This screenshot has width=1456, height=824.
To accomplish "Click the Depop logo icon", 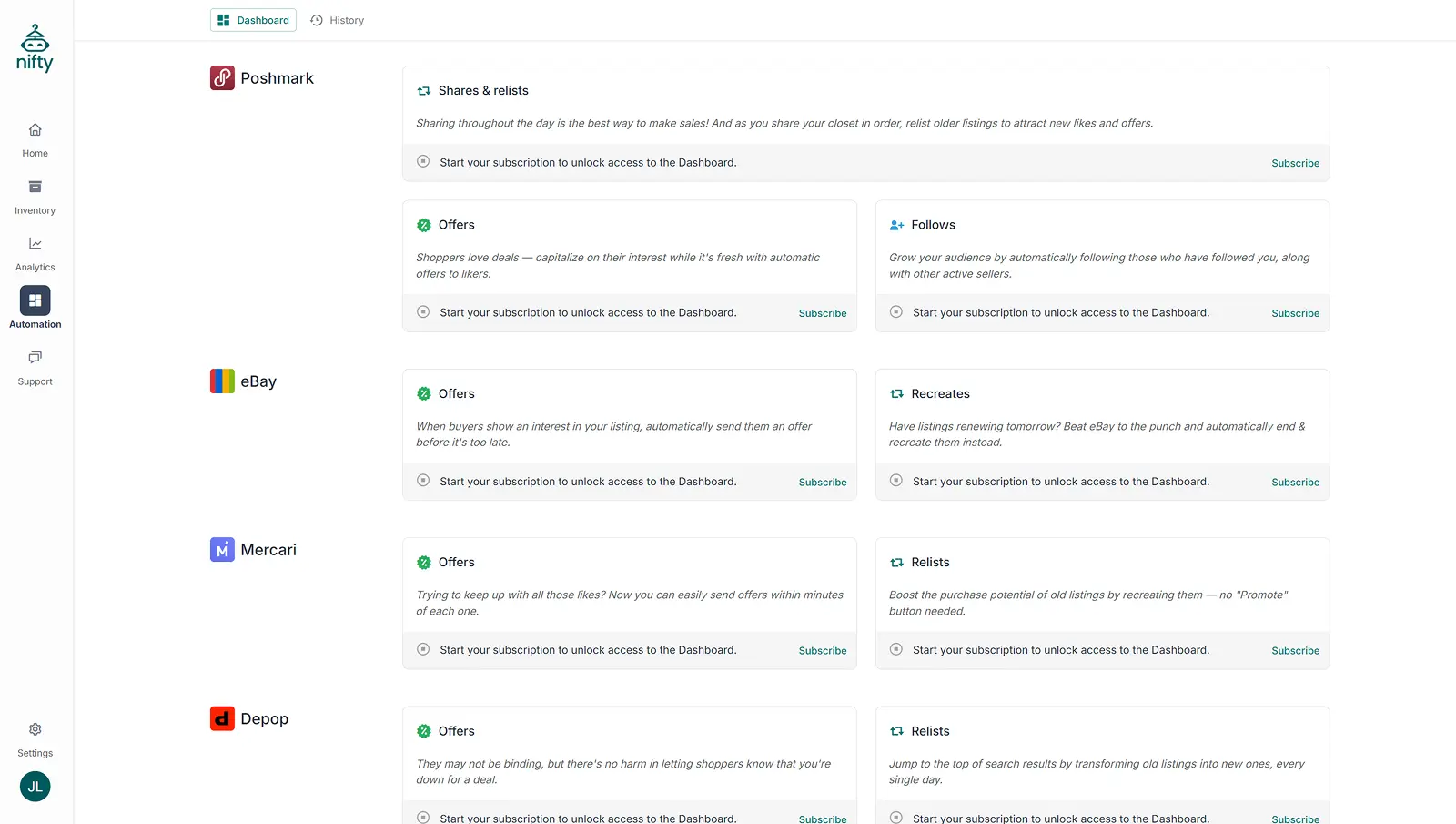I will click(x=222, y=718).
